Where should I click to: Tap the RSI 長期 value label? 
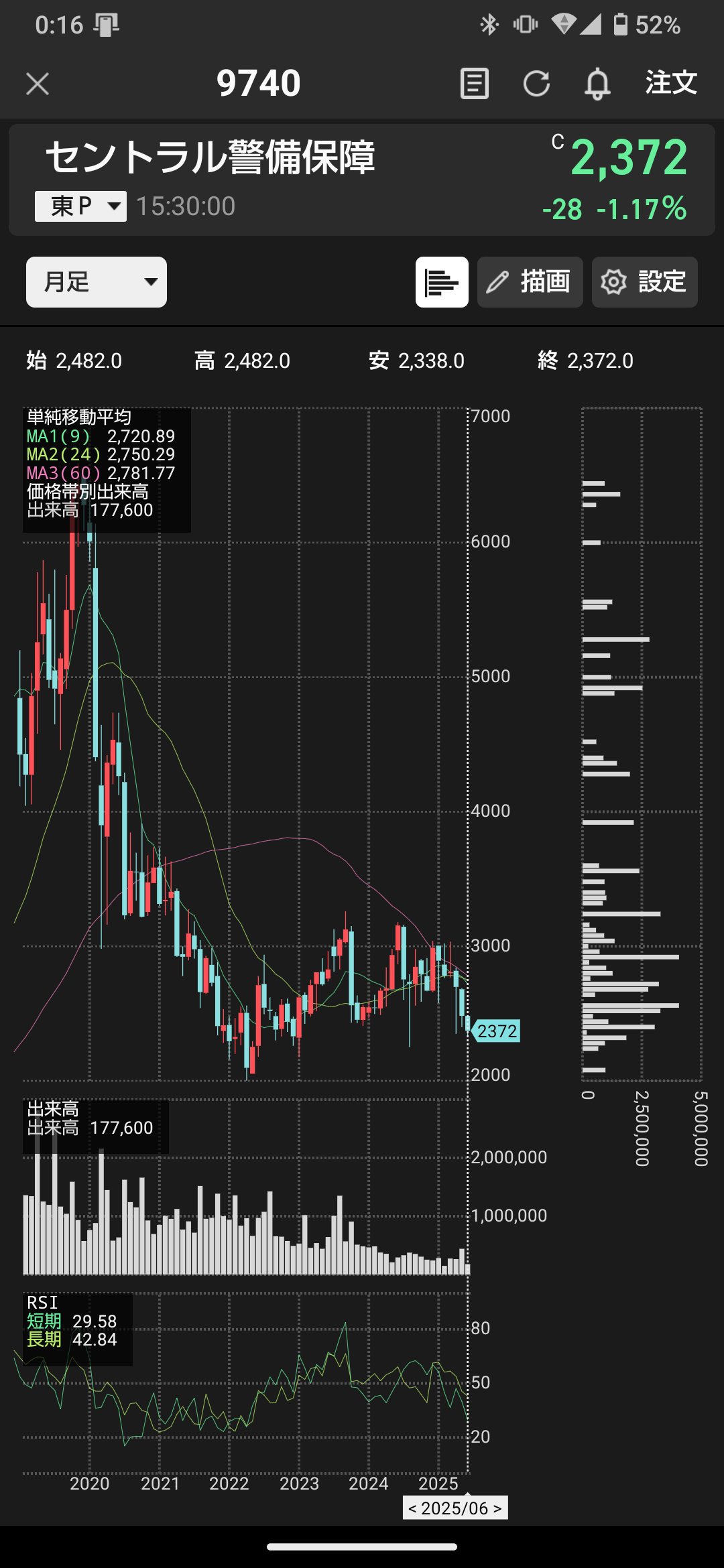pyautogui.click(x=72, y=1340)
